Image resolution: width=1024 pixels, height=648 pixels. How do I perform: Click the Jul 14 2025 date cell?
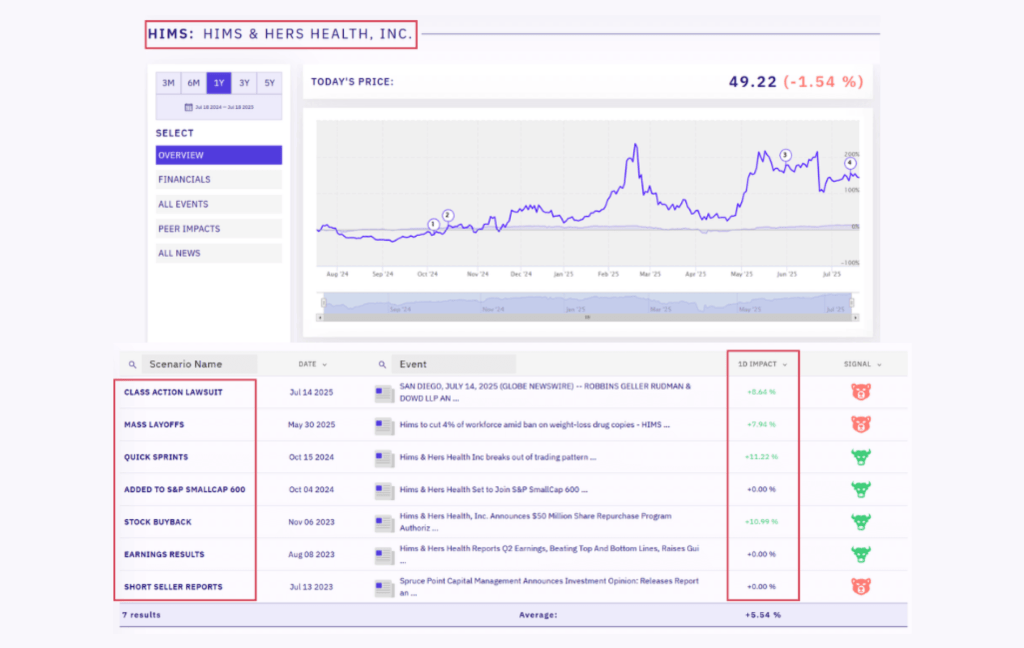pyautogui.click(x=312, y=393)
